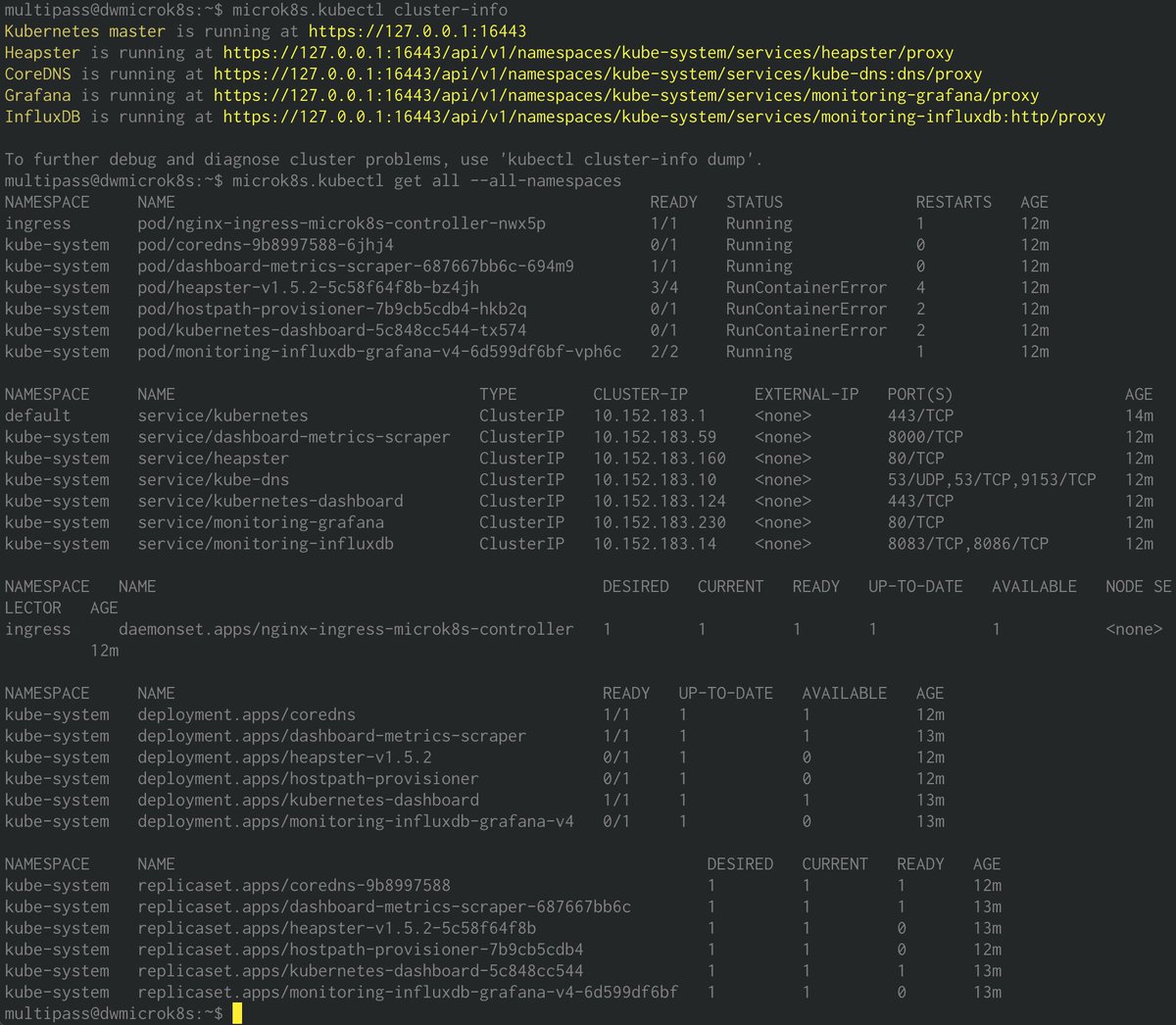The width and height of the screenshot is (1176, 1025).
Task: Click the EXTERNAL-IP column header
Action: coord(807,395)
